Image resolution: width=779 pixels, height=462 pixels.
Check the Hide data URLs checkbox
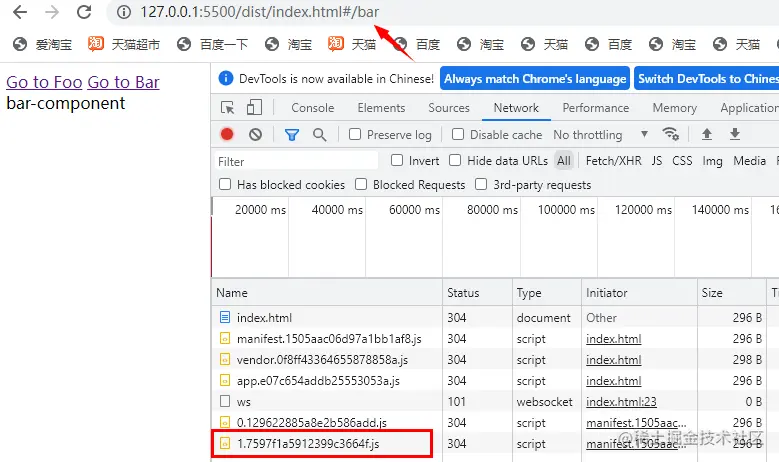455,160
